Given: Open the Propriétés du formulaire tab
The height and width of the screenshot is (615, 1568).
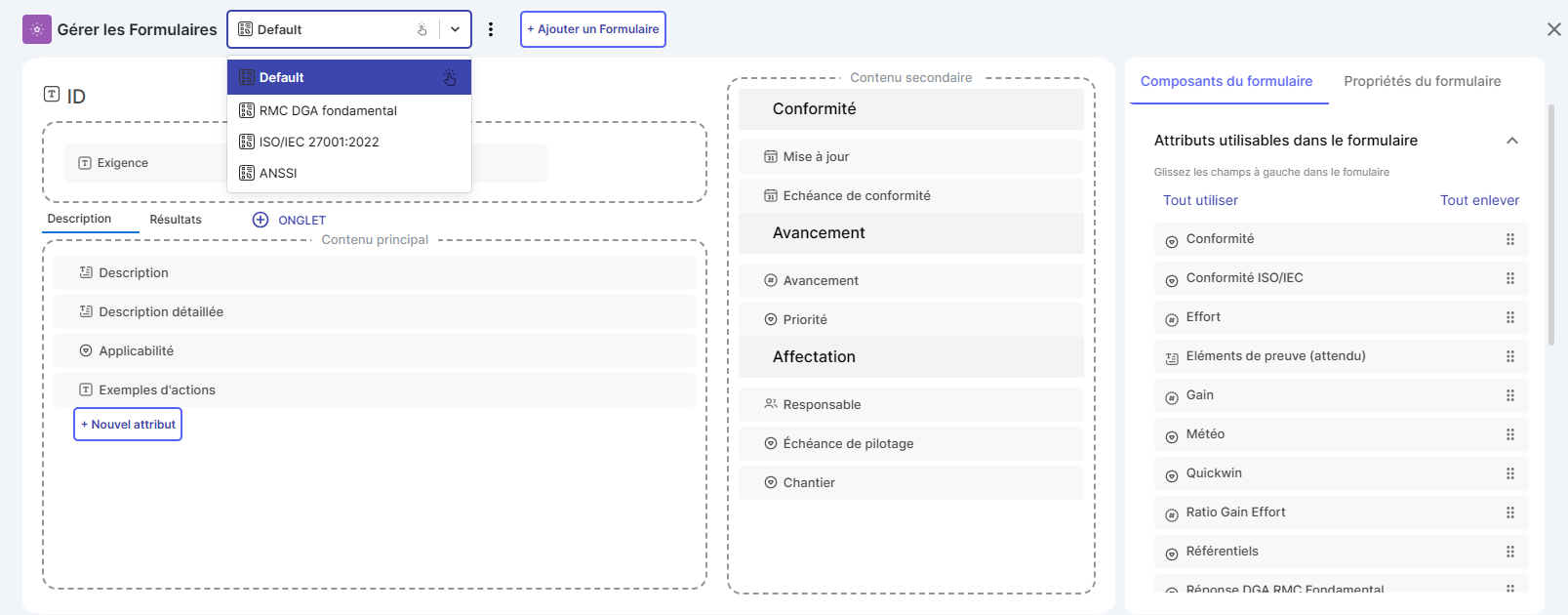Looking at the screenshot, I should (x=1422, y=81).
